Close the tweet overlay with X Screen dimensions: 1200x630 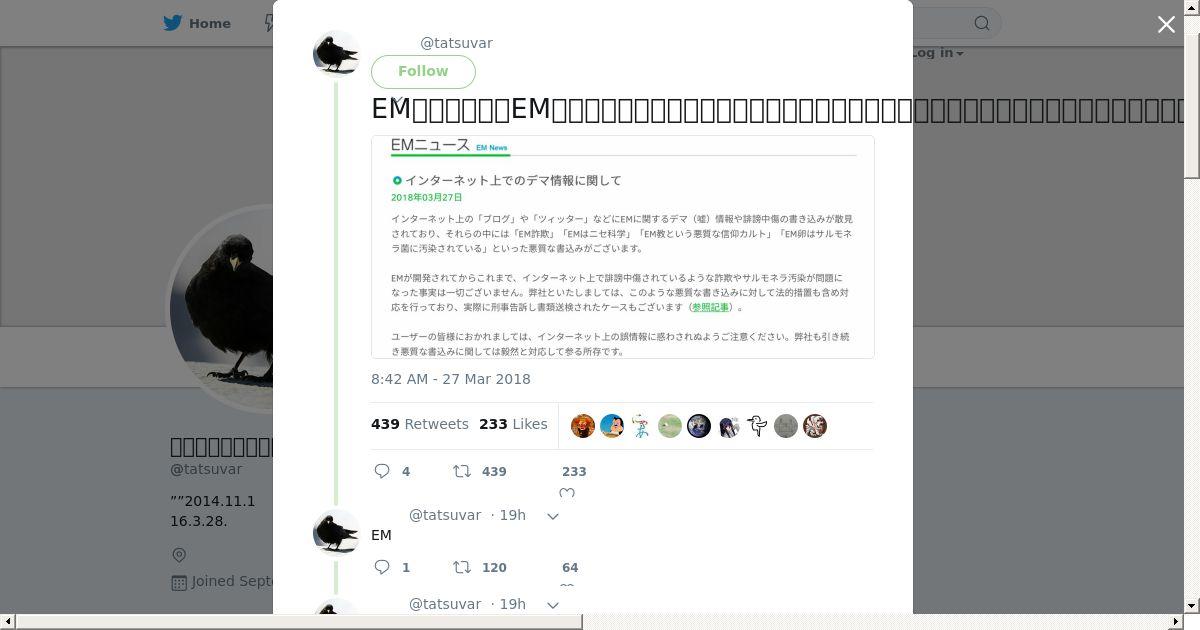coord(1166,25)
